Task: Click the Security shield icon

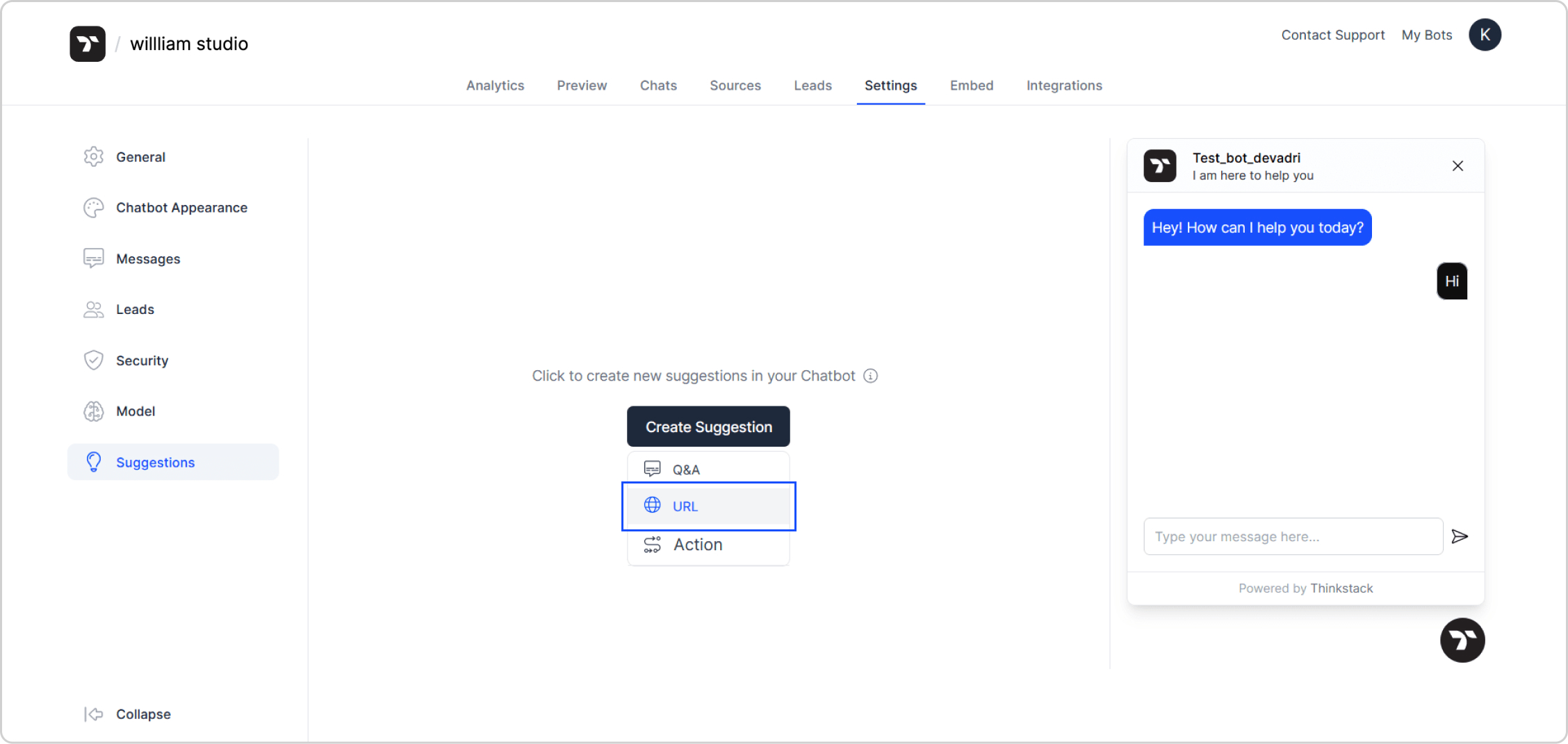Action: click(94, 360)
